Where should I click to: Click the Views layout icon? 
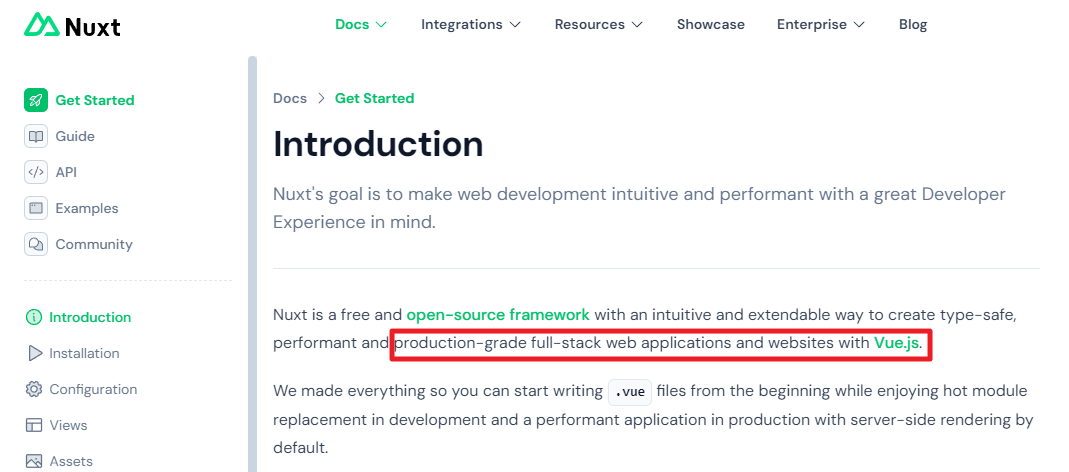click(33, 426)
